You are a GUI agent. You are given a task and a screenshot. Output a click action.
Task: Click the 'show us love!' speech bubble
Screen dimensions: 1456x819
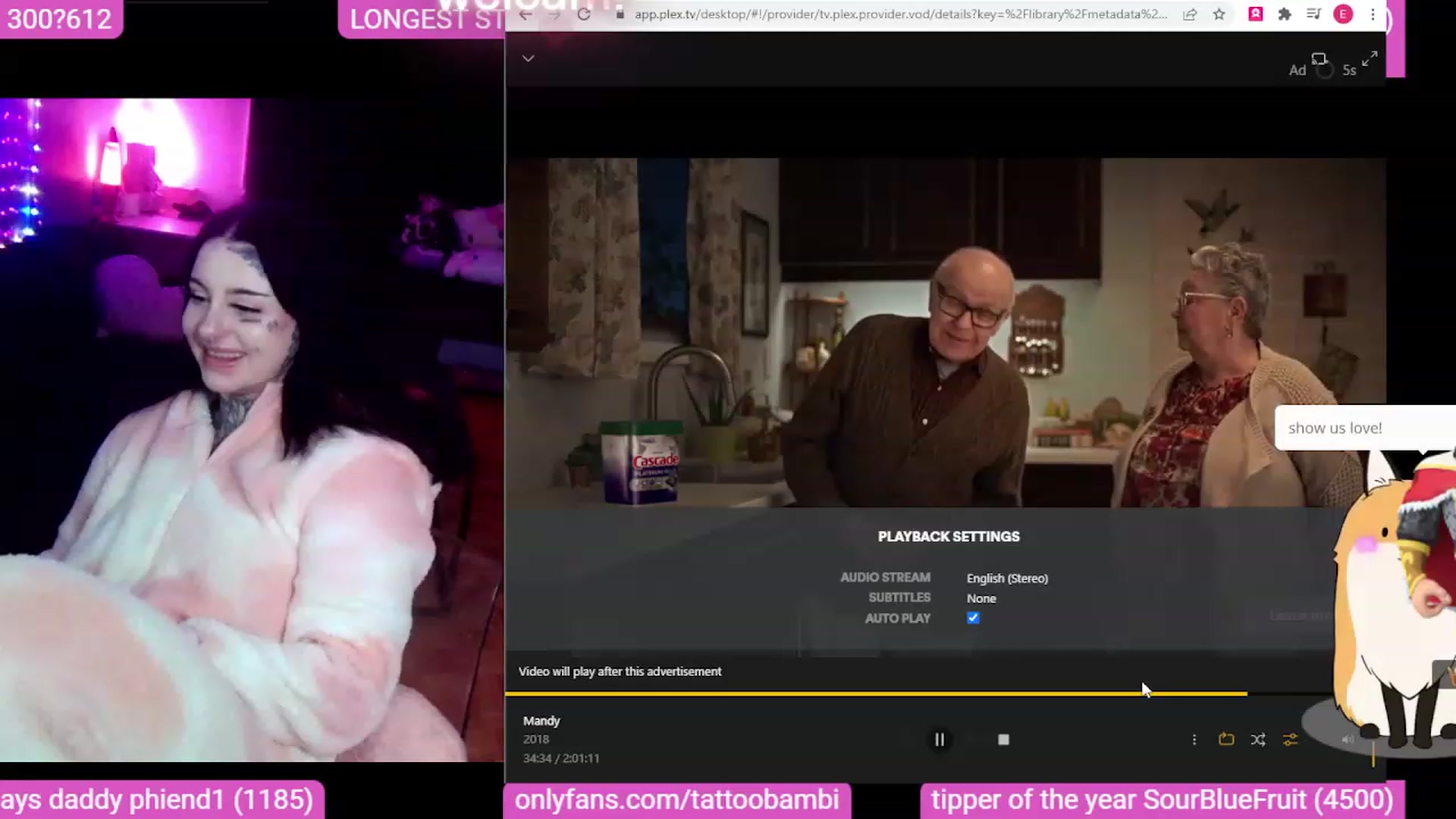tap(1365, 428)
